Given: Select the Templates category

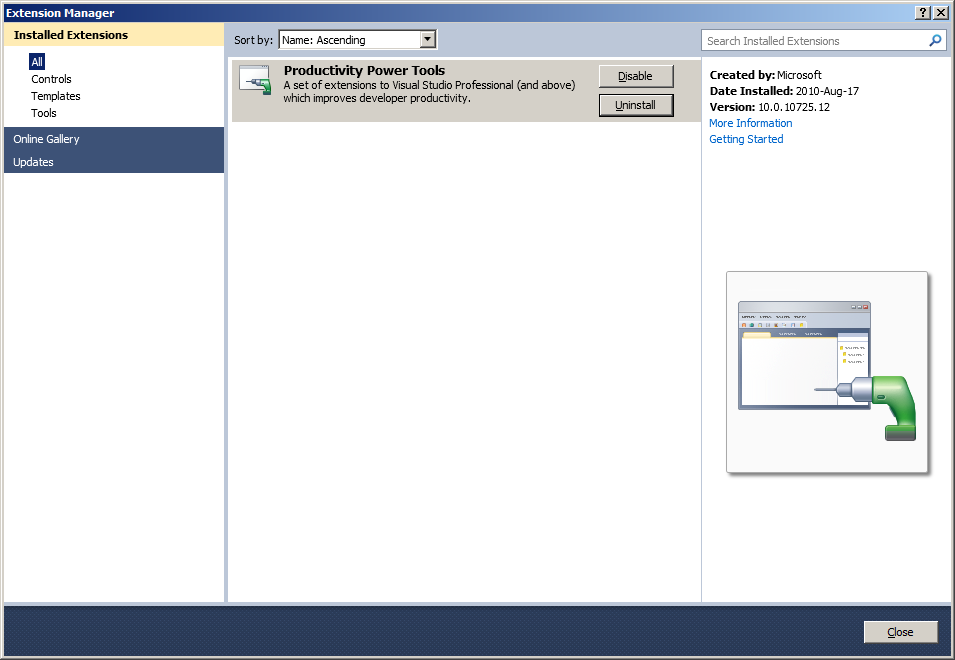Looking at the screenshot, I should (x=55, y=96).
